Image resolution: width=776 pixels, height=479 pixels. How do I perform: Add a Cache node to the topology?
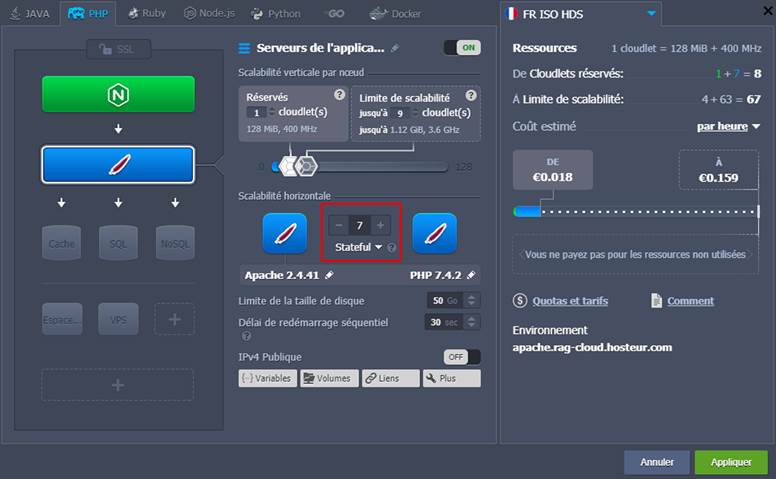click(x=62, y=243)
